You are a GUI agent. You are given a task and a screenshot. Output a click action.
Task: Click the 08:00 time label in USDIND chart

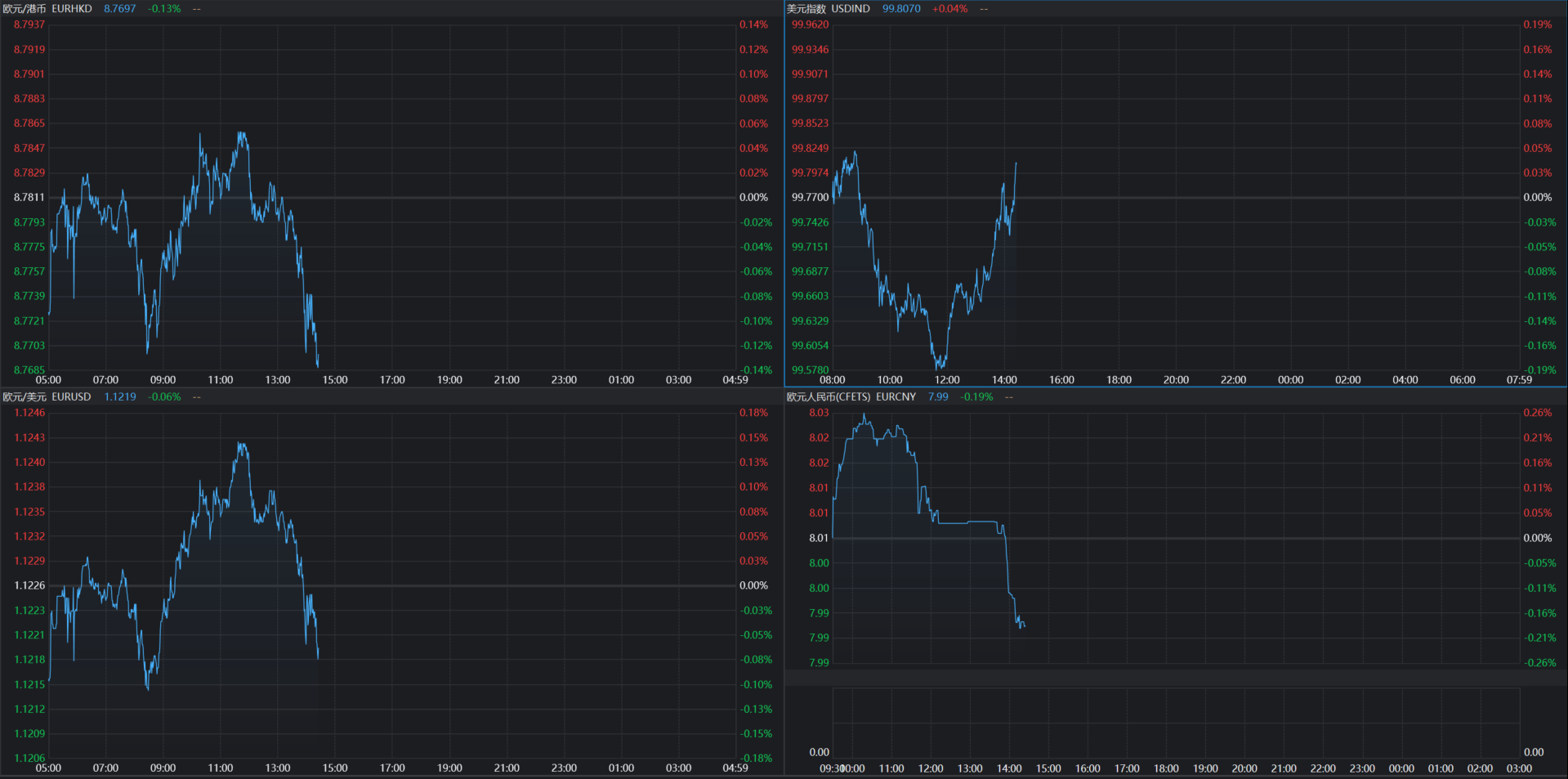[833, 380]
